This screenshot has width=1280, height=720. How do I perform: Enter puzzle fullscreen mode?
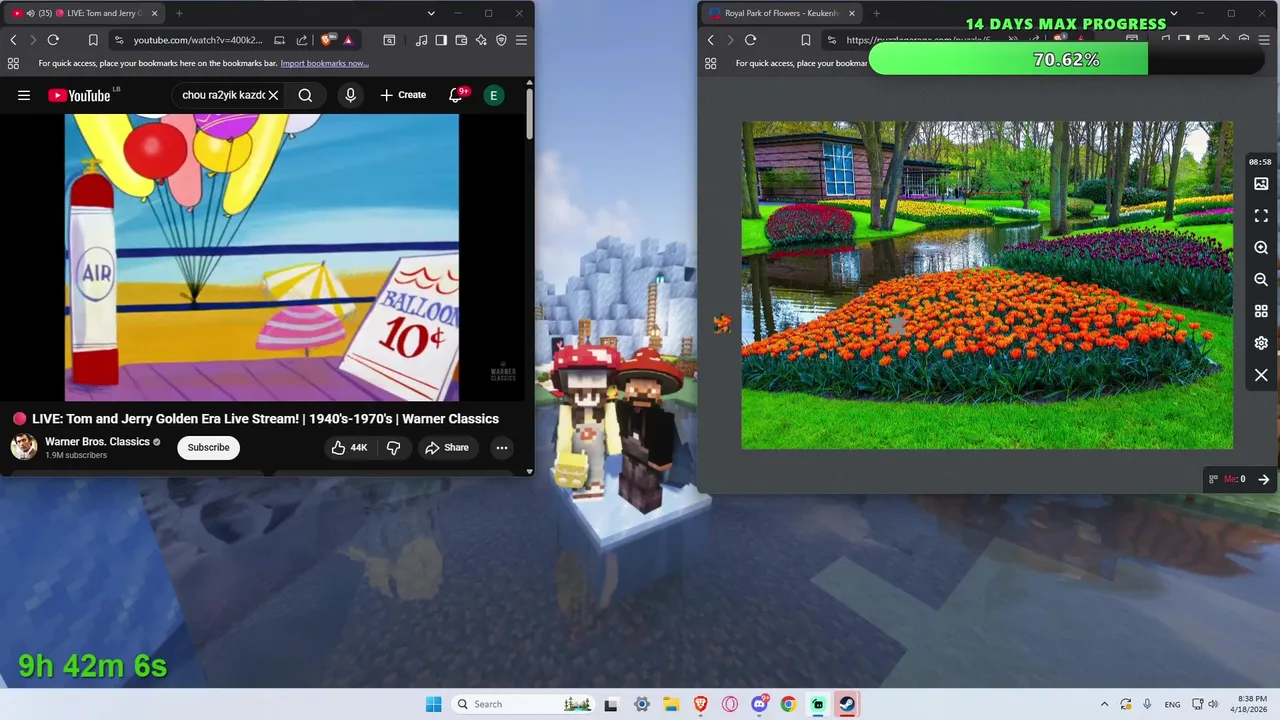point(1261,216)
